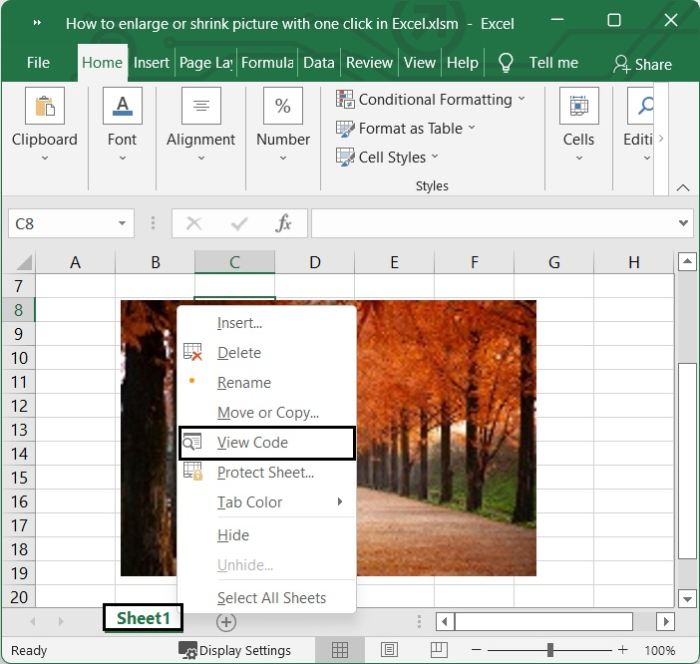The height and width of the screenshot is (664, 700).
Task: Click the Number format percent icon
Action: pyautogui.click(x=283, y=106)
